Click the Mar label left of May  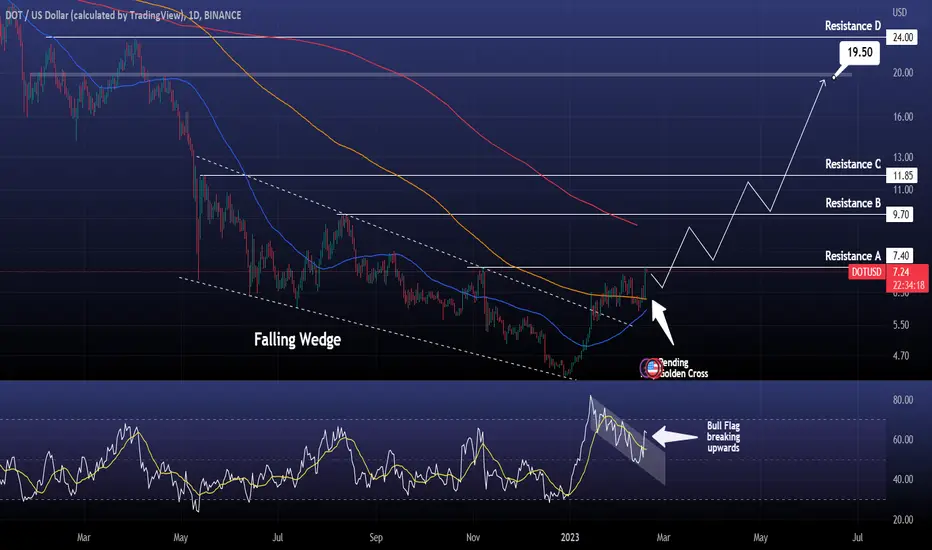(x=84, y=538)
